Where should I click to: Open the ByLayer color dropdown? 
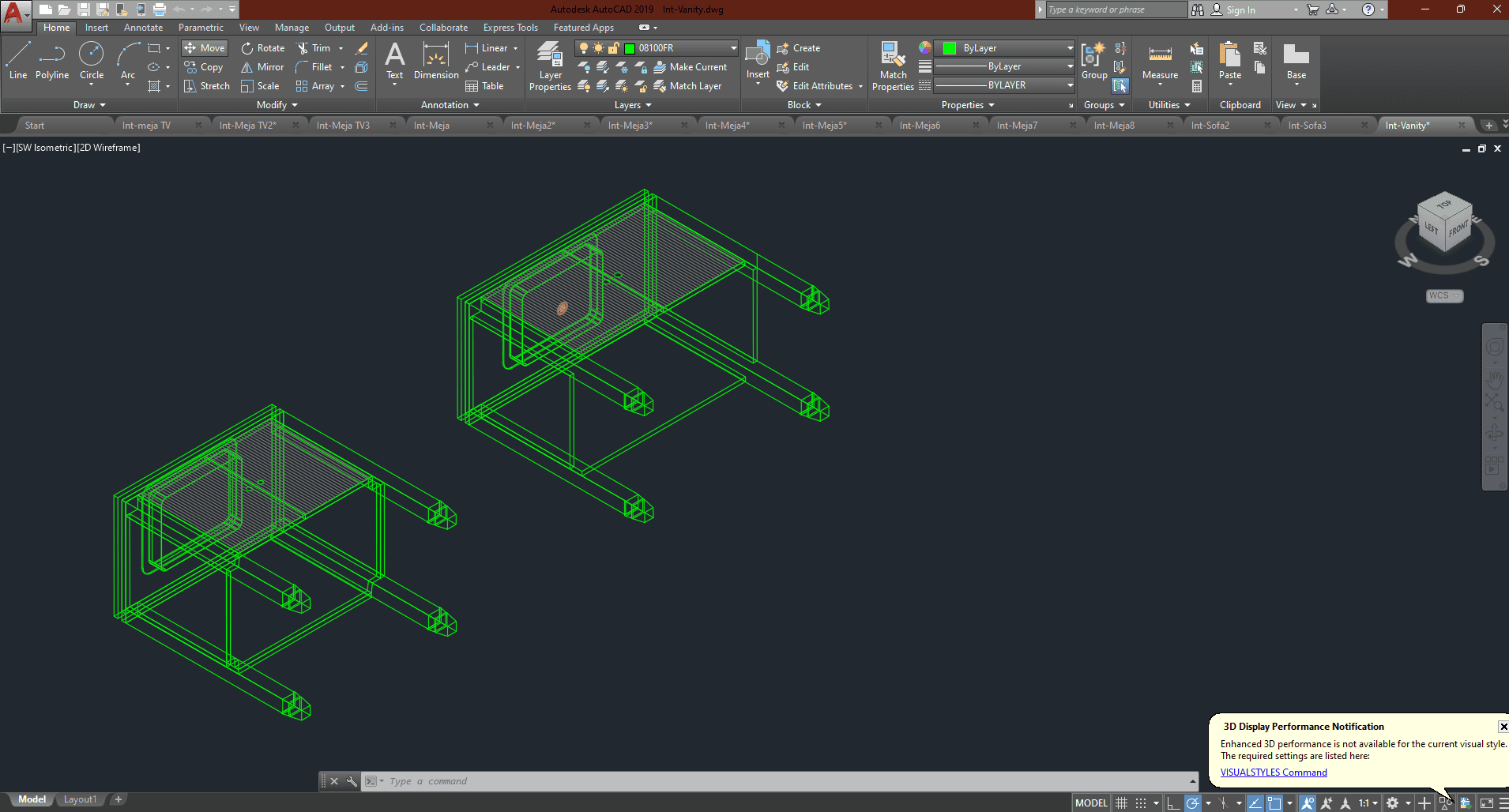click(1070, 48)
